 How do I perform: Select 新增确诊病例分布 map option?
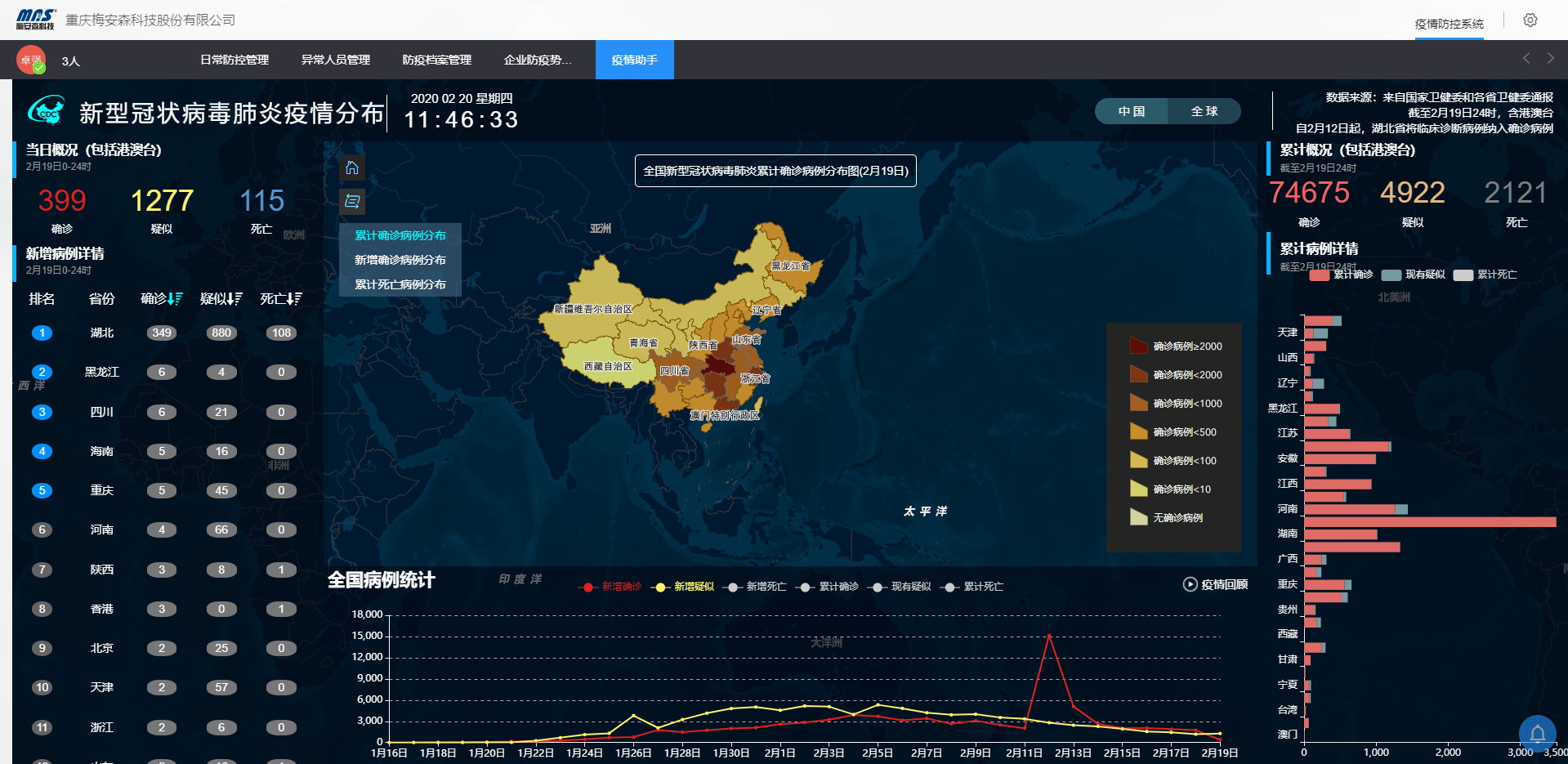(x=400, y=260)
